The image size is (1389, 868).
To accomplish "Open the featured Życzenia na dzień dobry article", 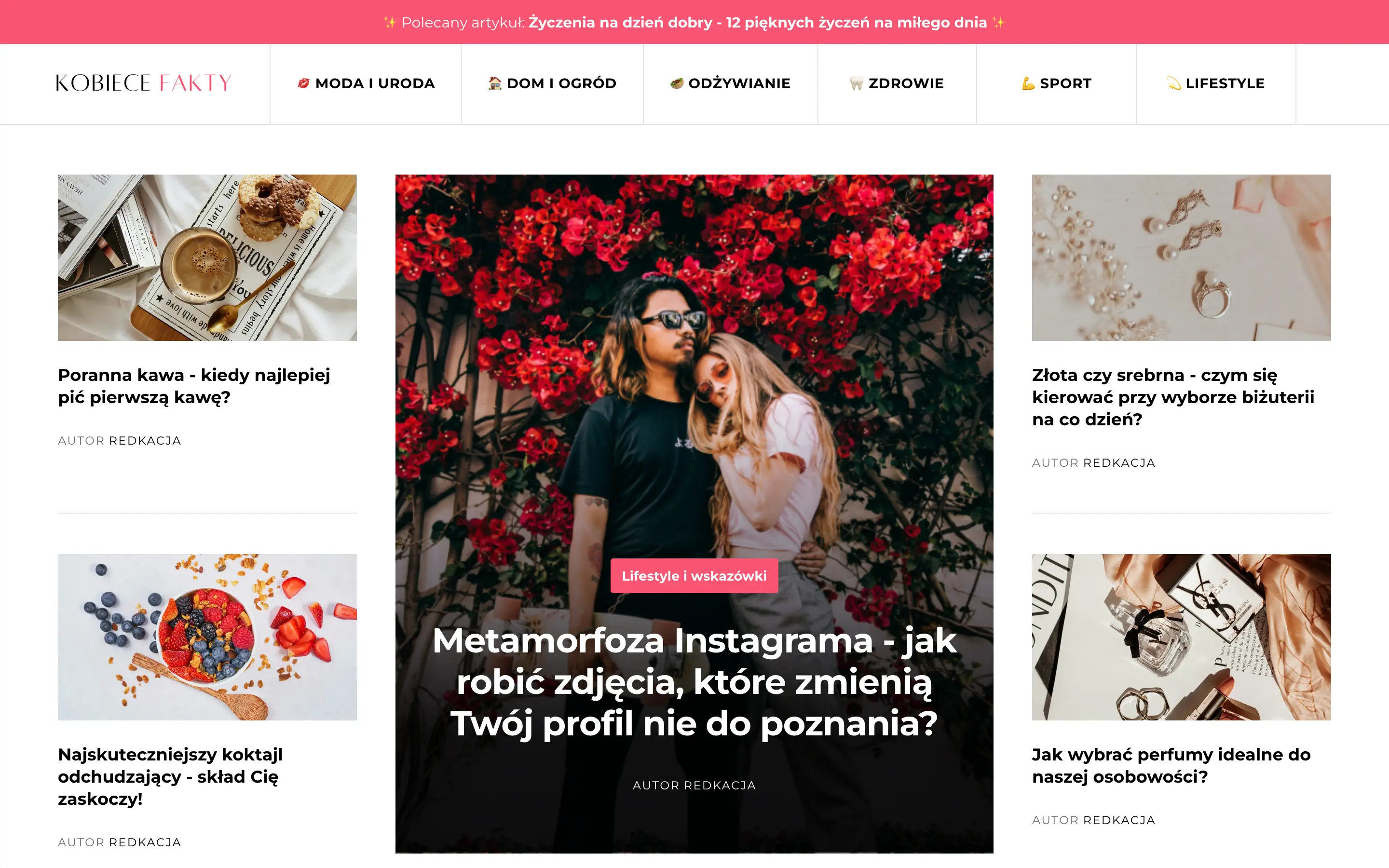I will [758, 22].
